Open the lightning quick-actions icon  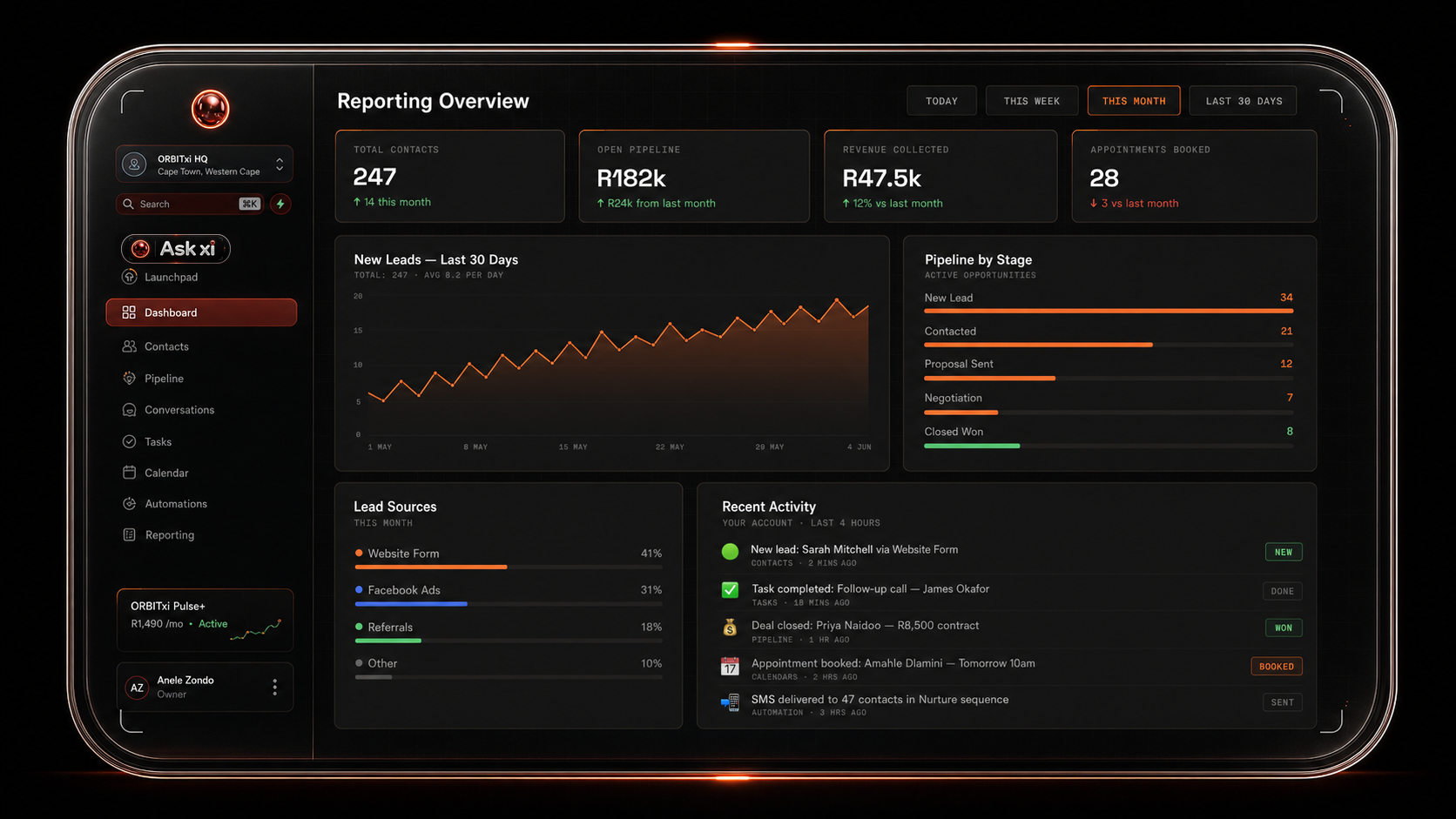click(x=280, y=204)
